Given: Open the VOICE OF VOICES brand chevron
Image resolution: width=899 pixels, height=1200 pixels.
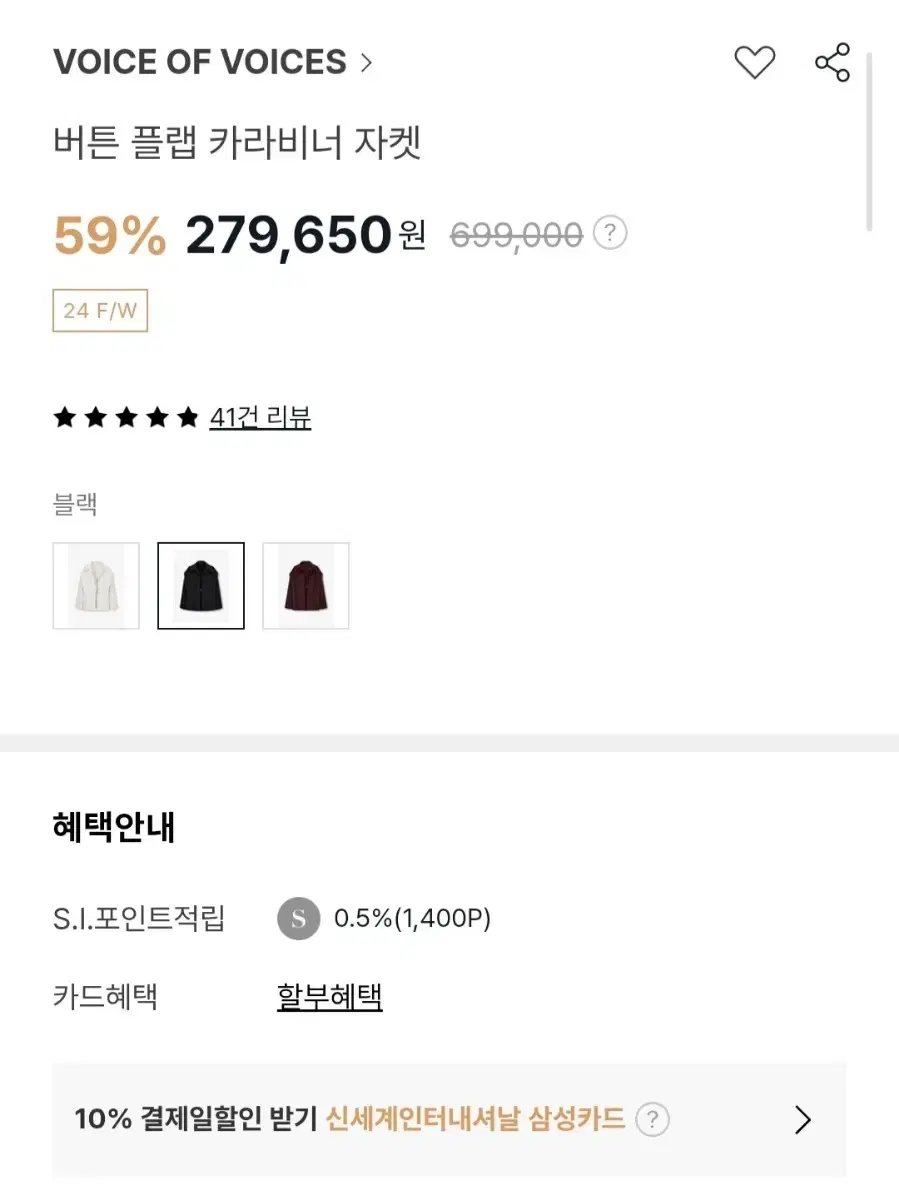Looking at the screenshot, I should pyautogui.click(x=366, y=63).
